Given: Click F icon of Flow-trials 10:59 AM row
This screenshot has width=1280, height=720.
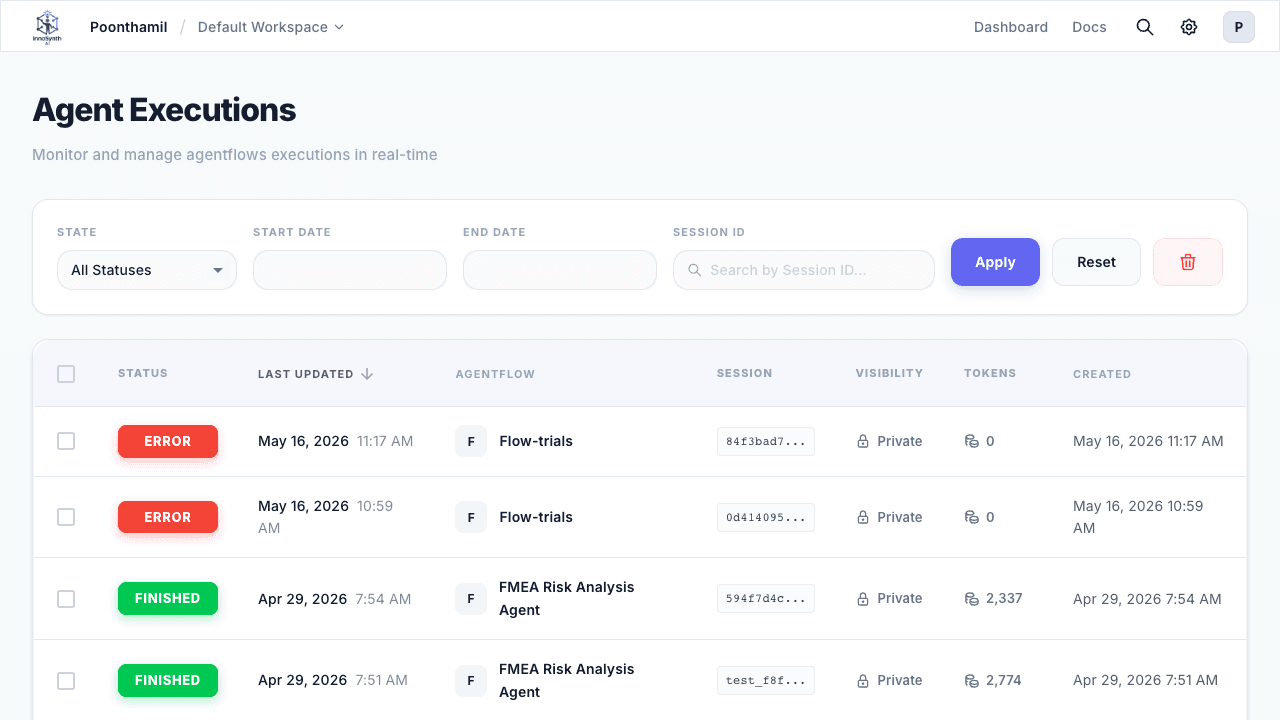Looking at the screenshot, I should [471, 517].
